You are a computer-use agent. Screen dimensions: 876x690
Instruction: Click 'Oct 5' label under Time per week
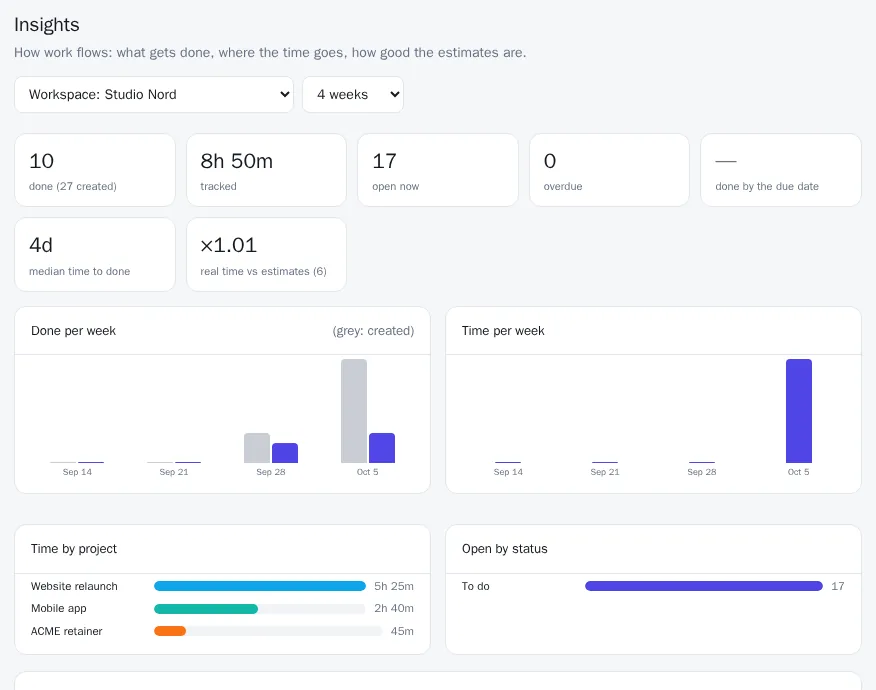(x=798, y=472)
